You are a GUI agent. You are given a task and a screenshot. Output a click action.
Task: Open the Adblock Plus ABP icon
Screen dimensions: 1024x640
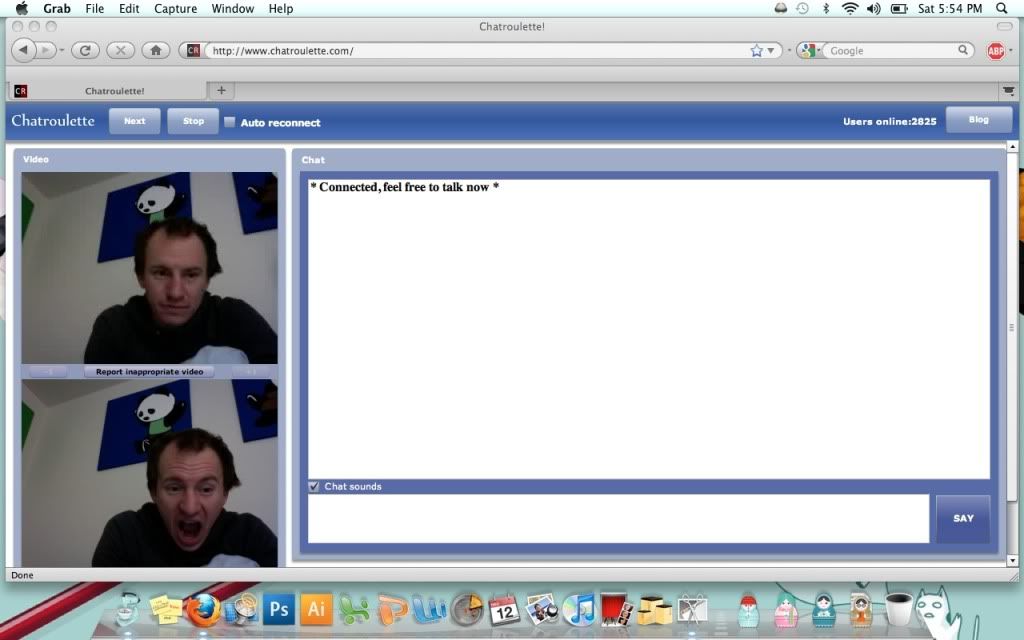click(995, 50)
